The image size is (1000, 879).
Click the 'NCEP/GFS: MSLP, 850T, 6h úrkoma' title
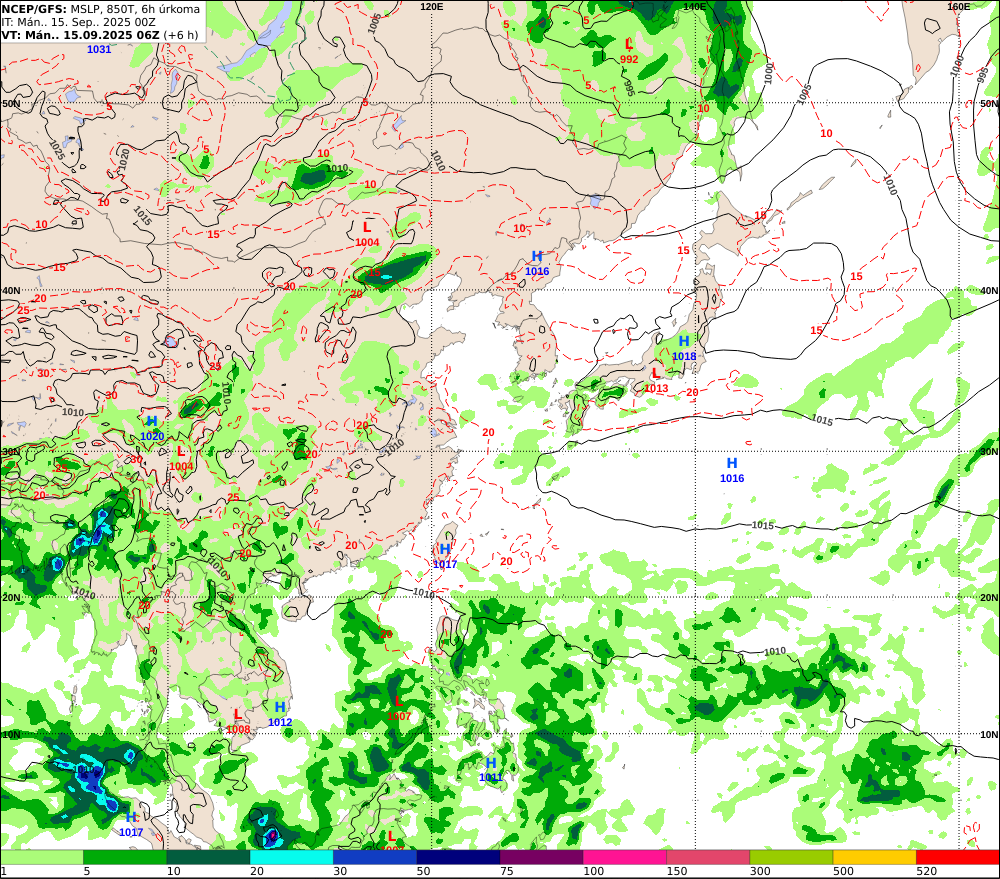(x=101, y=9)
